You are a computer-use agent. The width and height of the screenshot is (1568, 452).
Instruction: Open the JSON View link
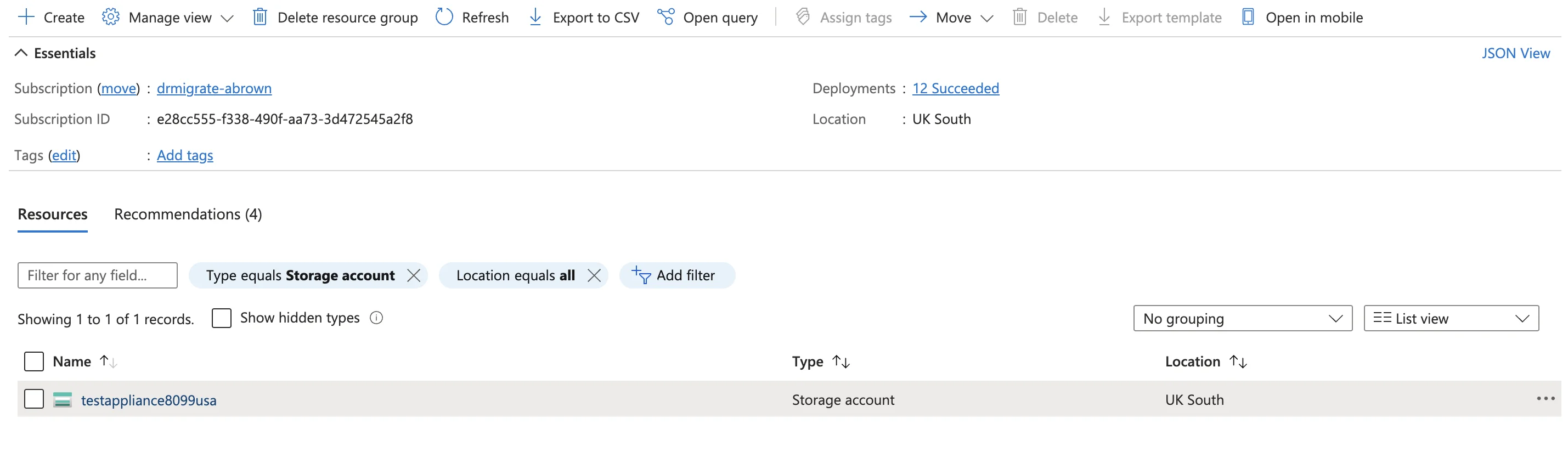coord(1516,53)
